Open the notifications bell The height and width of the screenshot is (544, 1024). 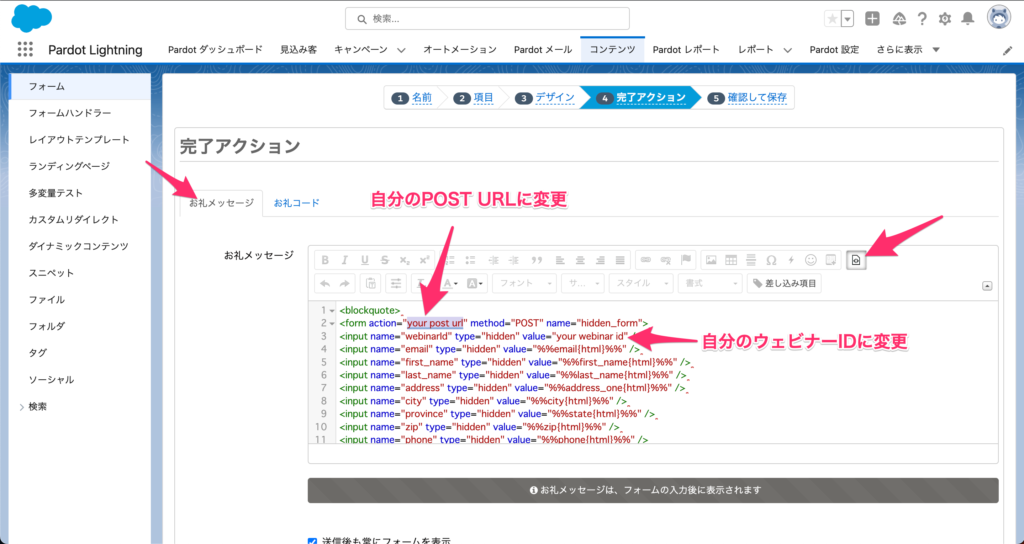point(968,19)
